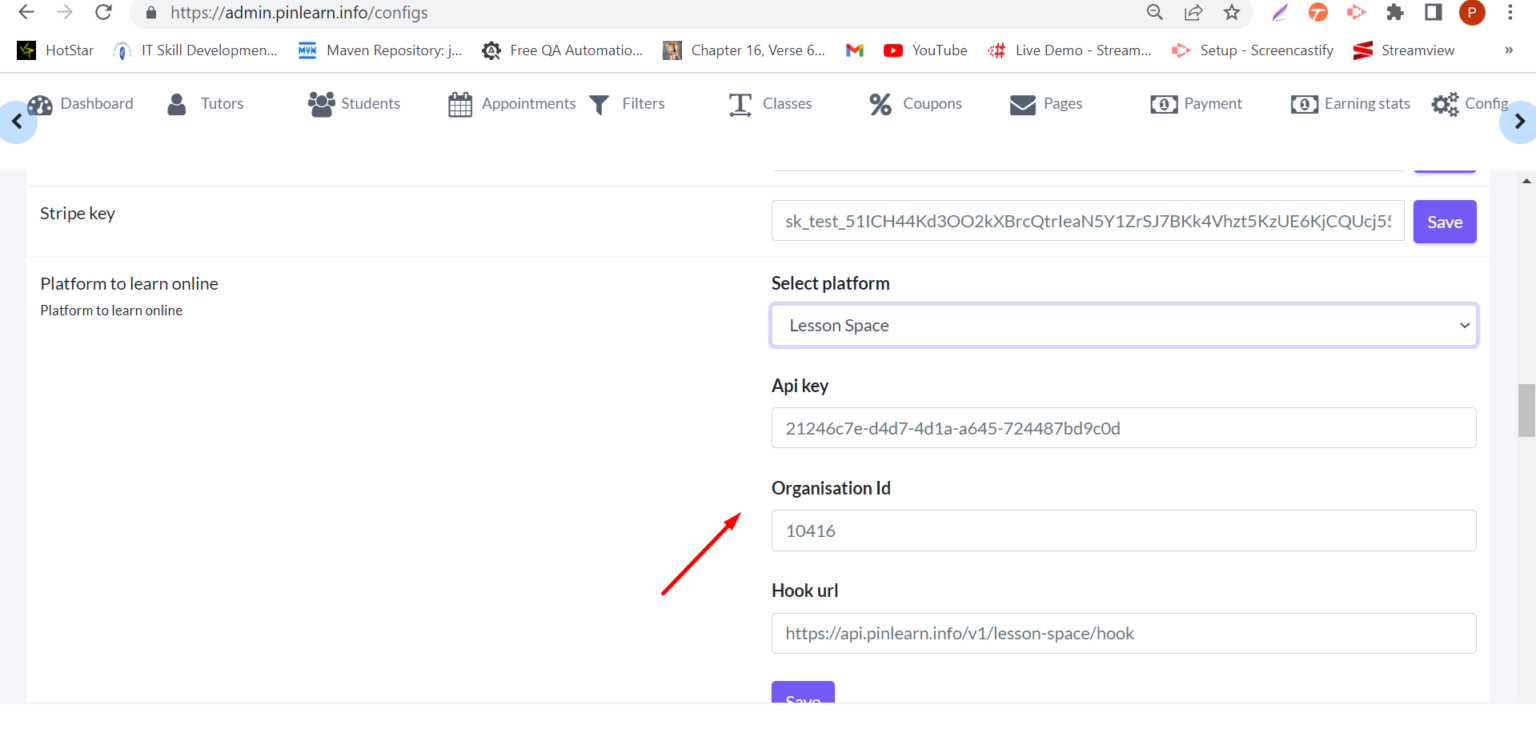Open the Classes section icon
This screenshot has width=1536, height=729.
point(740,103)
